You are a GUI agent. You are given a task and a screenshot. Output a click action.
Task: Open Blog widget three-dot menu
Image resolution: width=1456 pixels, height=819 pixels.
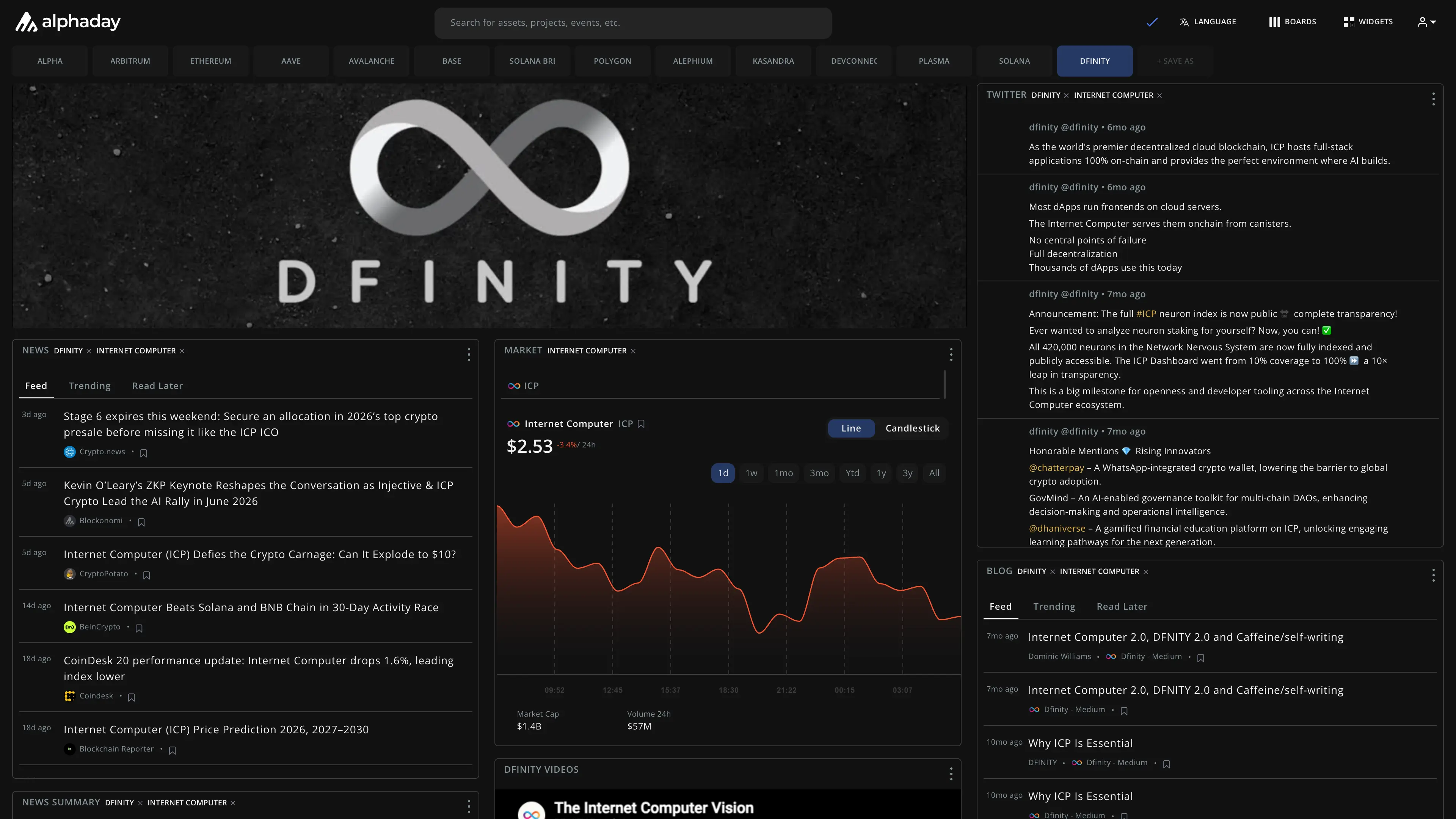pos(1433,576)
